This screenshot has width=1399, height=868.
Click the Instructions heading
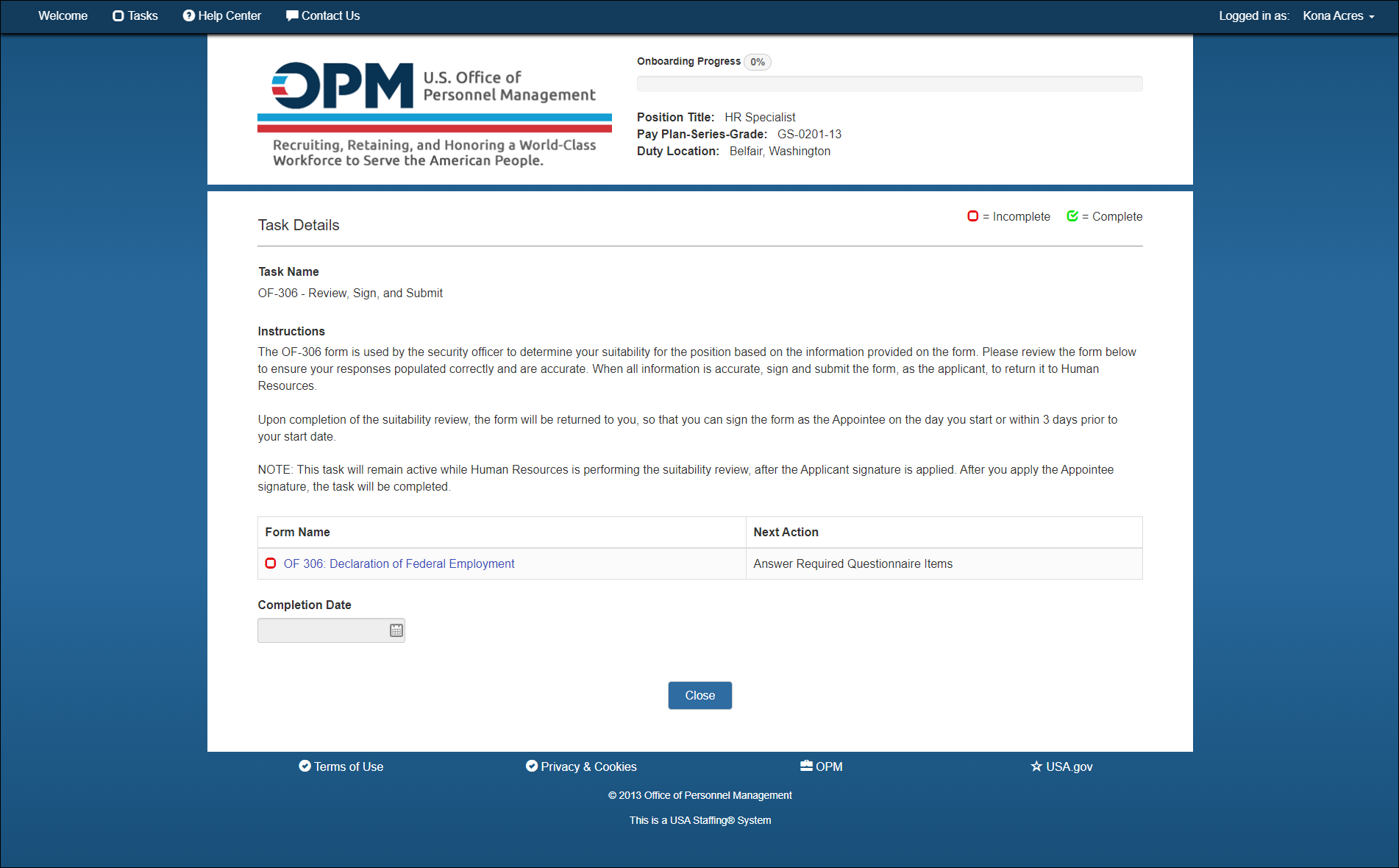(291, 331)
